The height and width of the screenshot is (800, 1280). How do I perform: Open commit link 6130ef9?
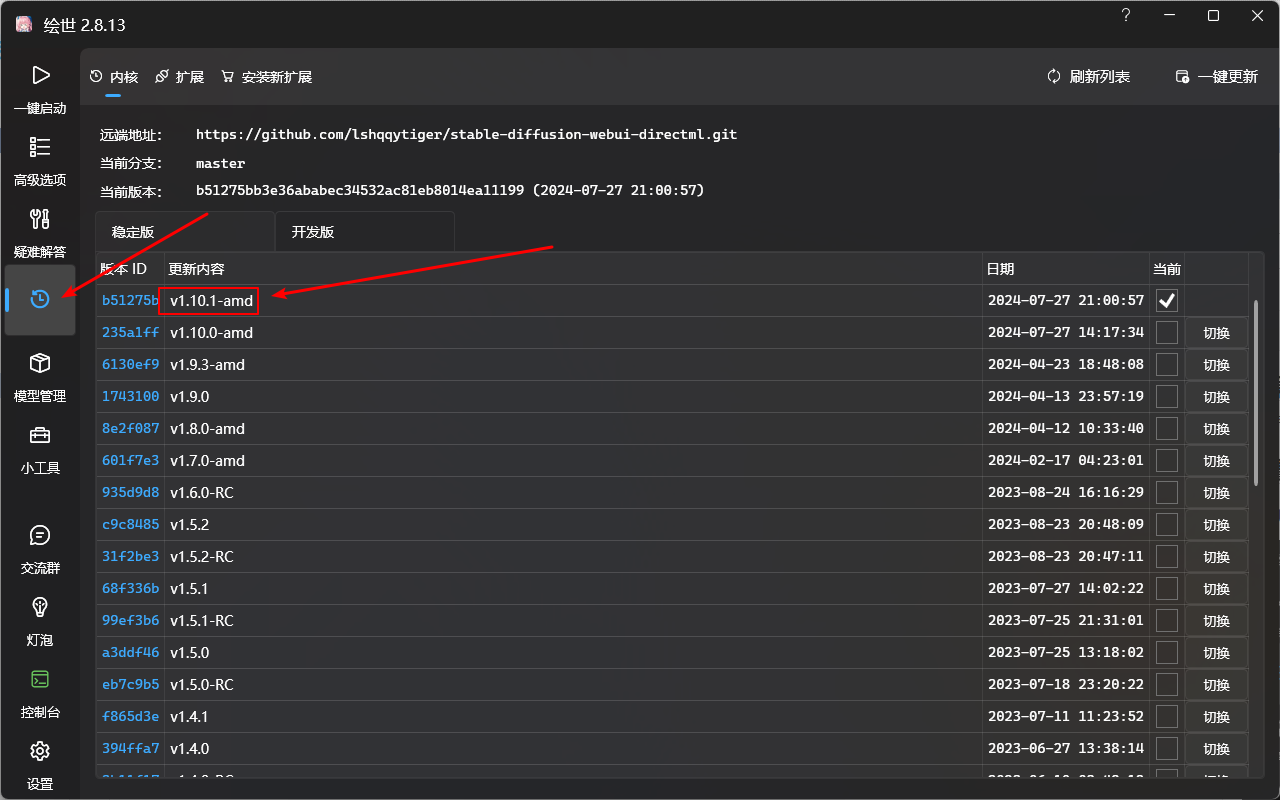(x=130, y=364)
